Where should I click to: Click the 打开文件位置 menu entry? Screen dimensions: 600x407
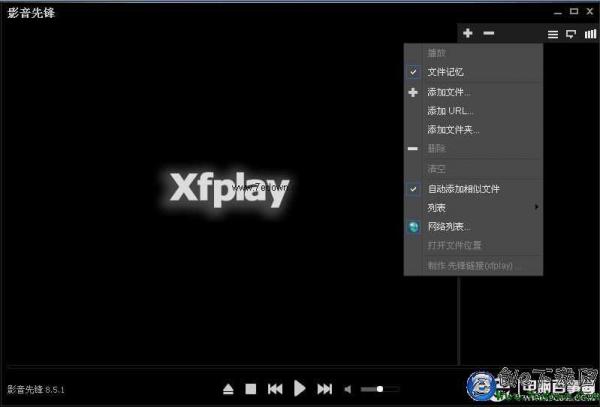(474, 245)
